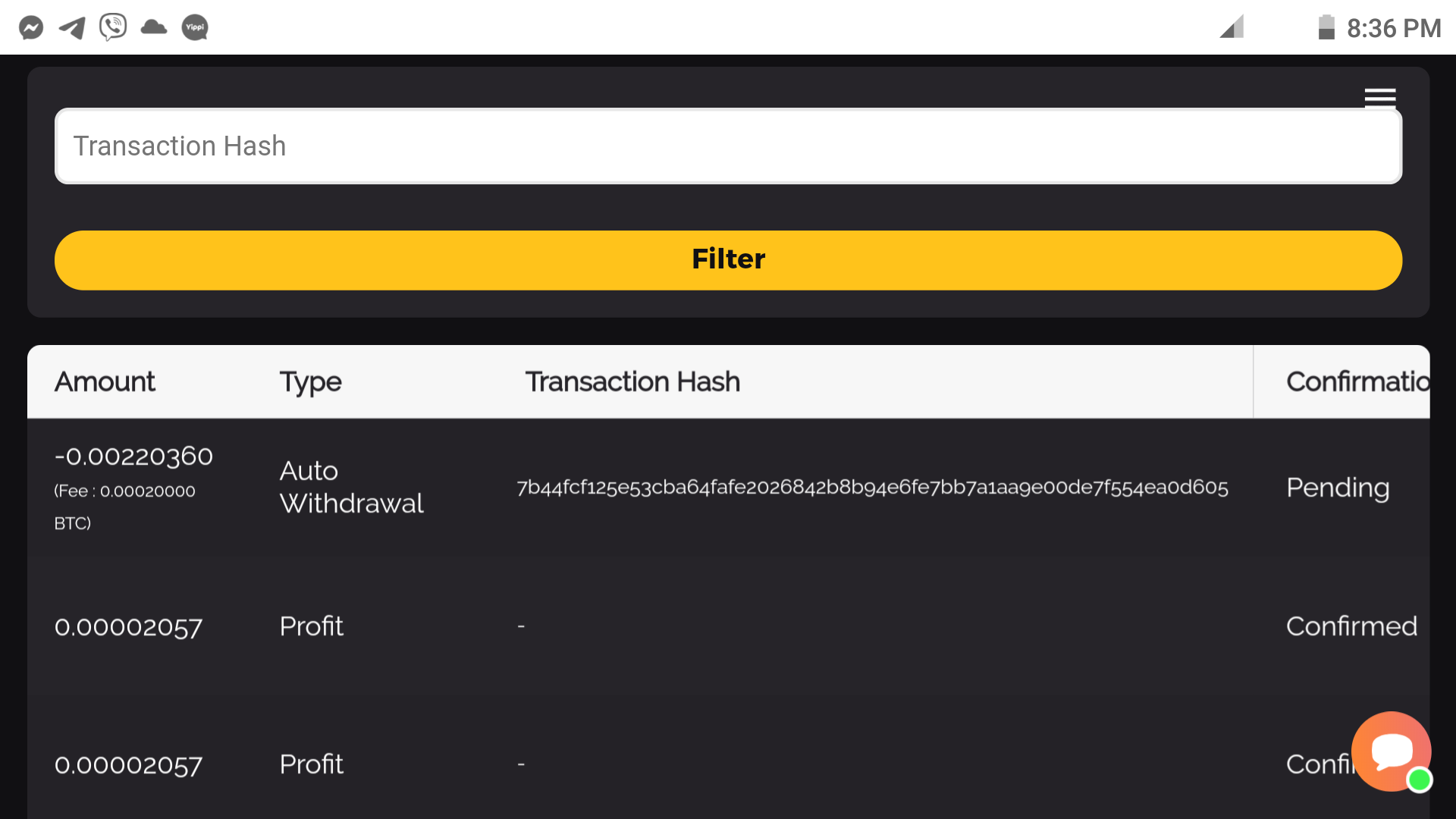1456x819 pixels.
Task: Tap the battery status icon
Action: pyautogui.click(x=1326, y=27)
